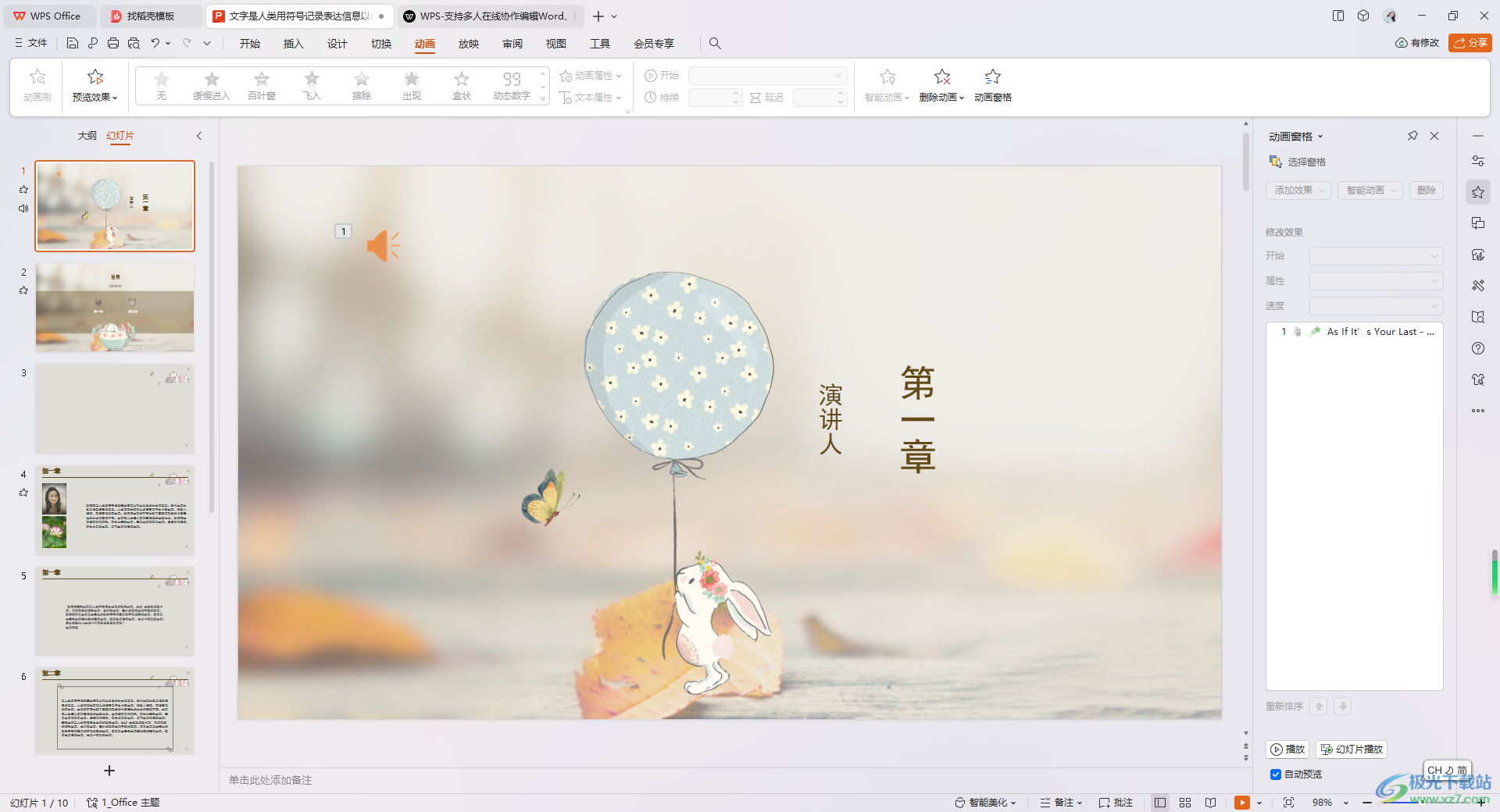This screenshot has height=812, width=1500.
Task: Open 智能美化 smart beautify in status bar
Action: pyautogui.click(x=985, y=803)
